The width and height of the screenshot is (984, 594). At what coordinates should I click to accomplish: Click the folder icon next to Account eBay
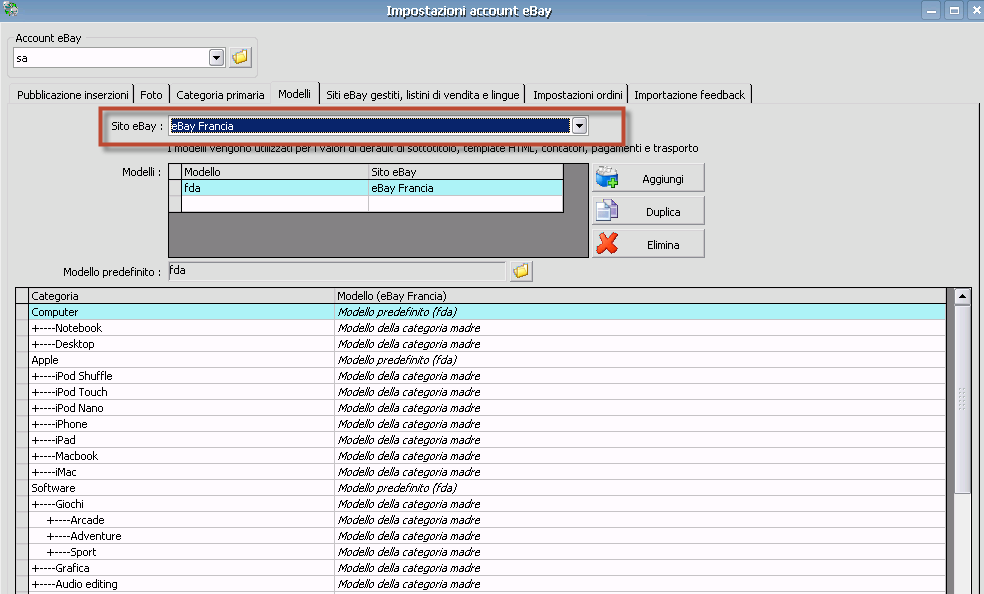click(x=240, y=58)
